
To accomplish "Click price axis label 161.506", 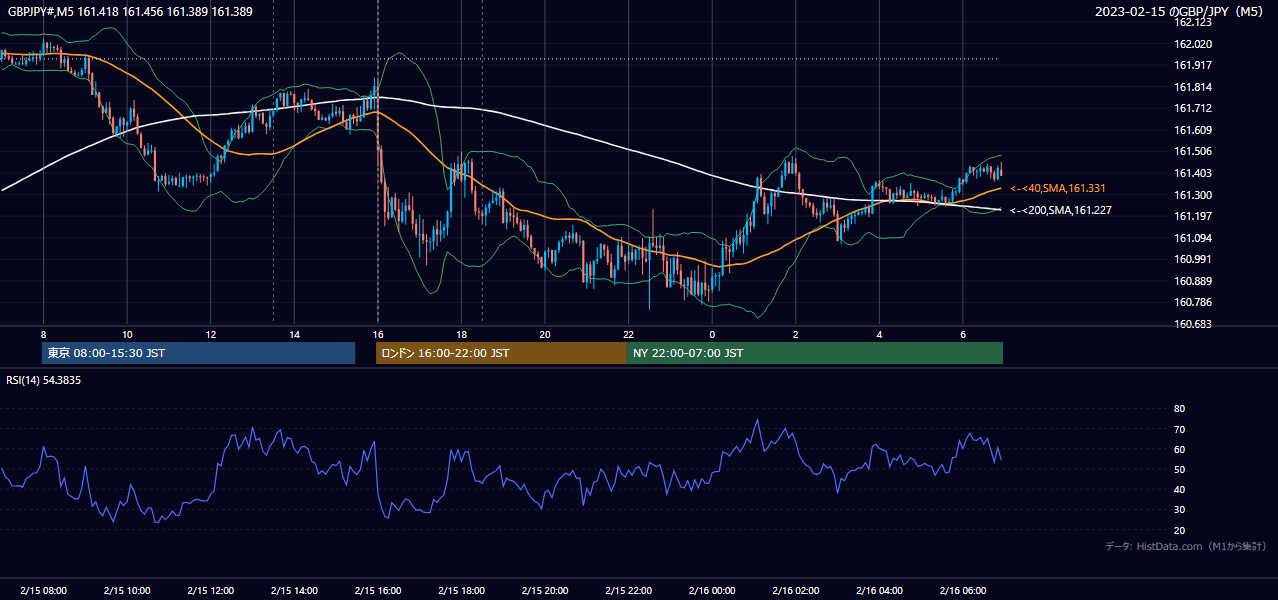I will [x=1192, y=152].
